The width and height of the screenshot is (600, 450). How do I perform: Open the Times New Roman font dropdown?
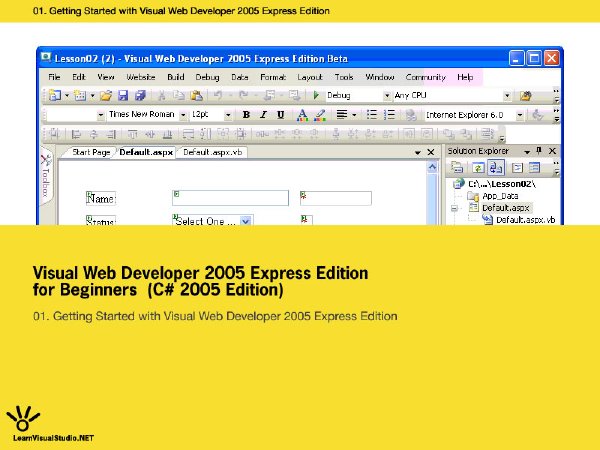[x=183, y=115]
